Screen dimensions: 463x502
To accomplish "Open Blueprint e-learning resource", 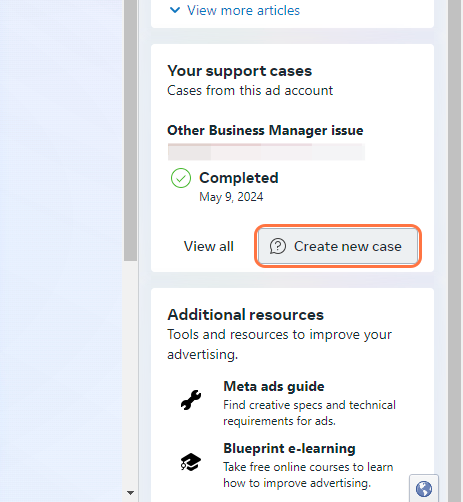I will tap(289, 449).
